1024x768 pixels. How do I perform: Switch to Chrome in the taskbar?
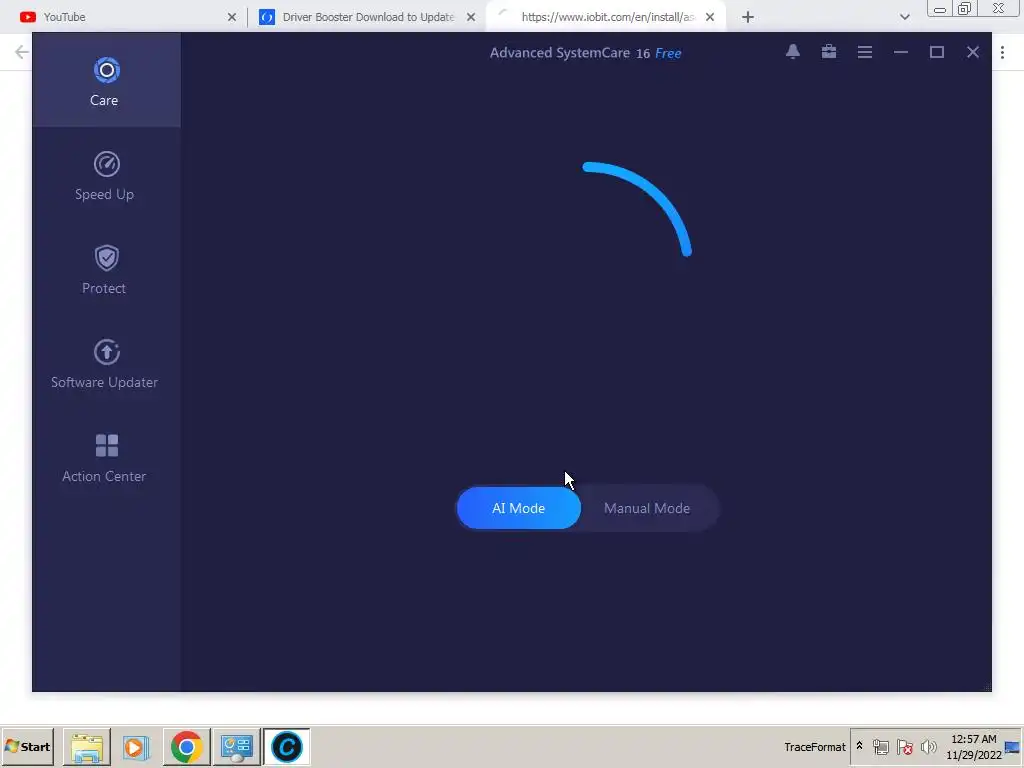pyautogui.click(x=186, y=746)
